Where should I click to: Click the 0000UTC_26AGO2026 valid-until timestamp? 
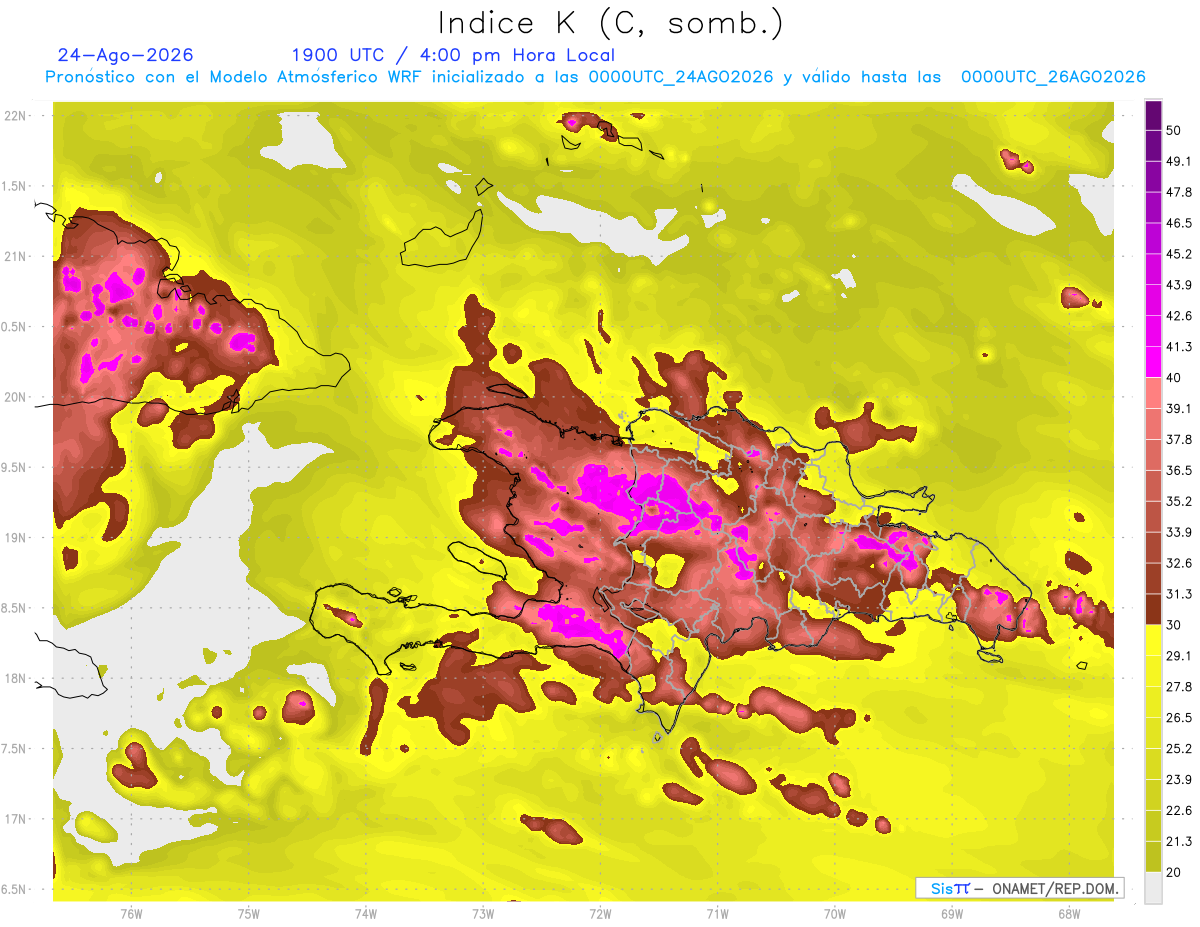point(1053,77)
